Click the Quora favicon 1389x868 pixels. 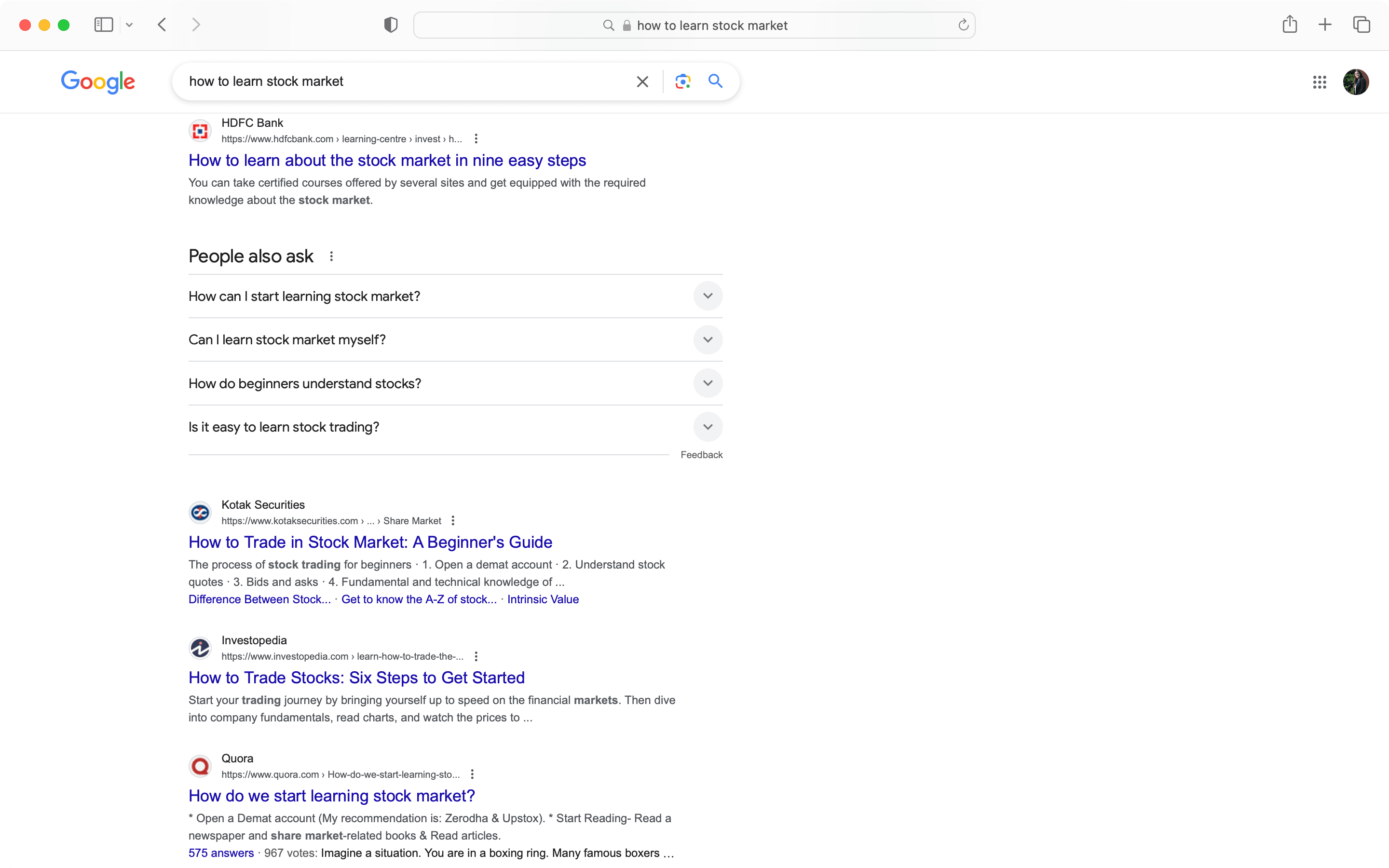[200, 766]
